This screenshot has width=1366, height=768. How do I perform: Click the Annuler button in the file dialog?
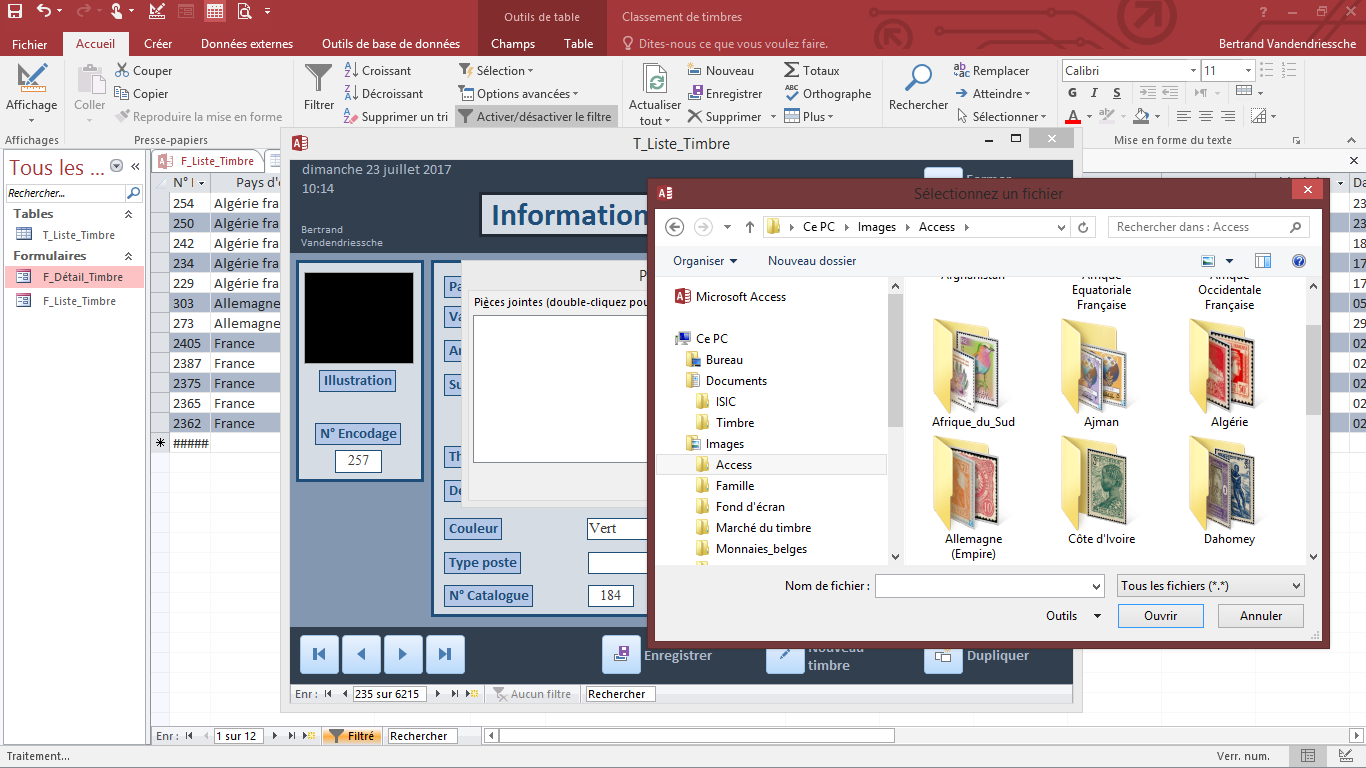pyautogui.click(x=1261, y=616)
